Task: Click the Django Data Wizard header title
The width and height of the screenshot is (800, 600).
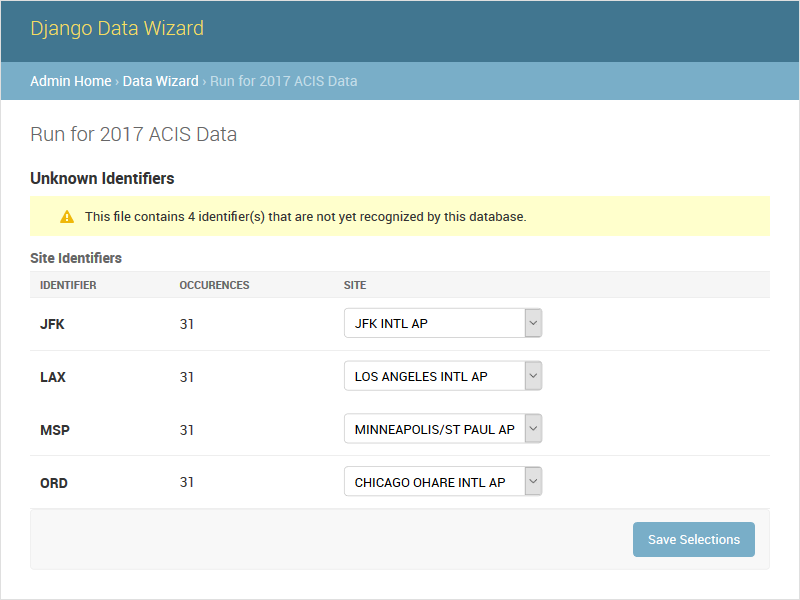Action: pyautogui.click(x=117, y=29)
